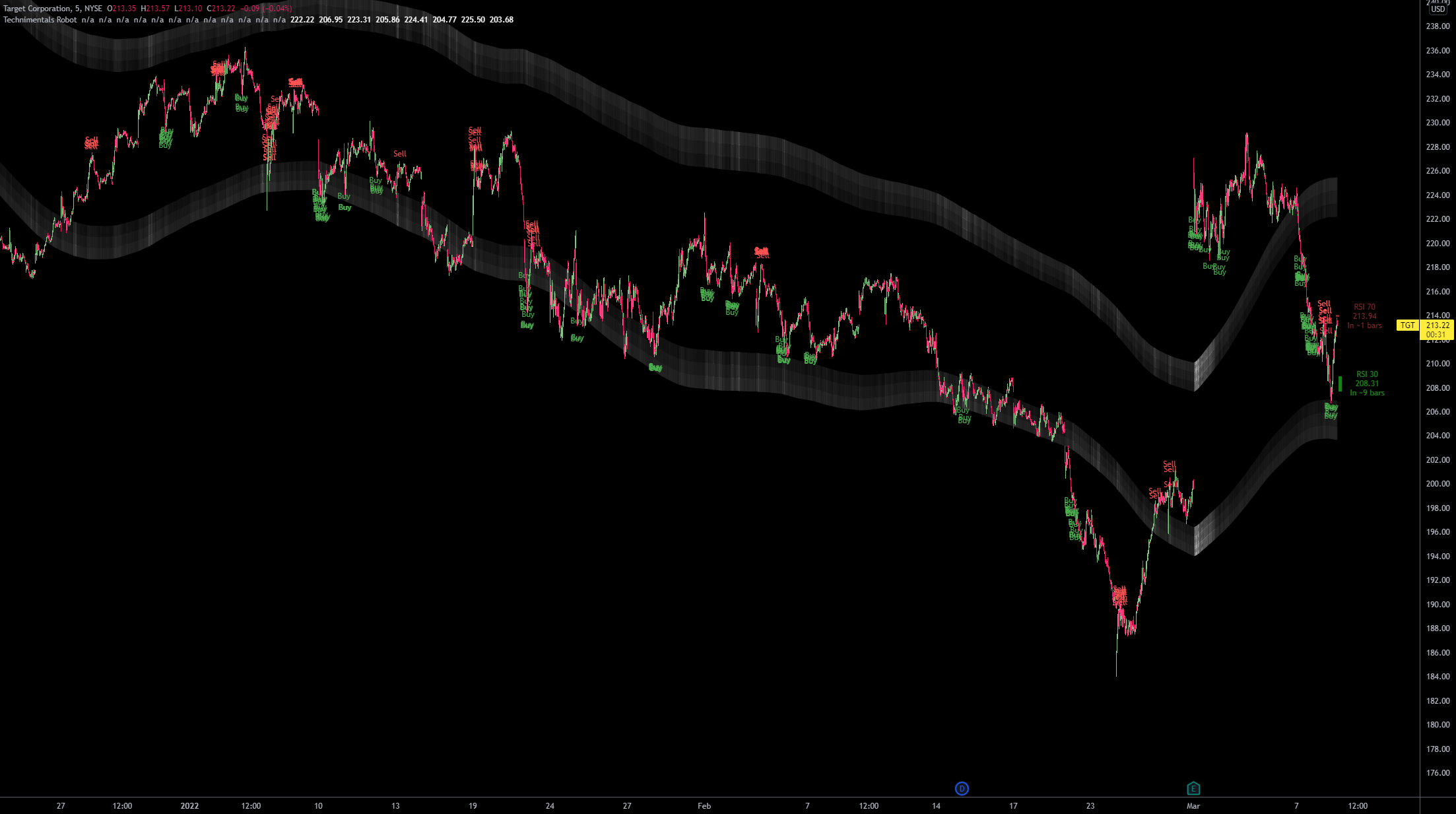This screenshot has height=814, width=1456.
Task: Click the closing value C213.22 in legend
Action: (221, 9)
